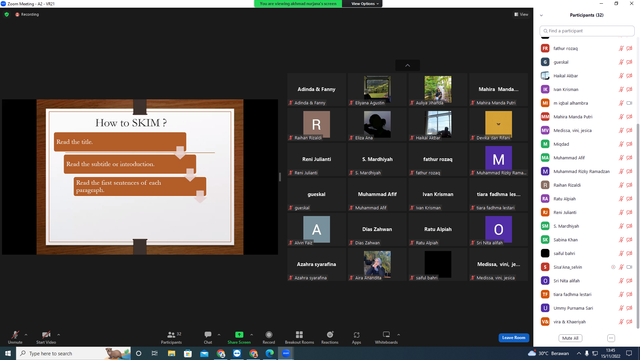The image size is (640, 360).
Task: Open Breakout Rooms
Action: click(299, 337)
